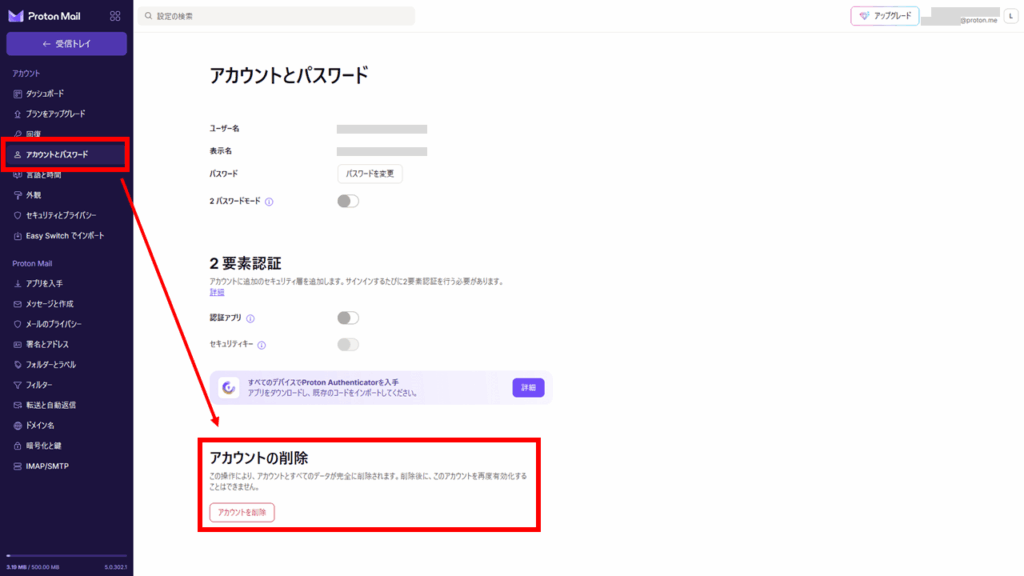Click the パスワードを変更 button
Image resolution: width=1024 pixels, height=576 pixels.
click(370, 174)
